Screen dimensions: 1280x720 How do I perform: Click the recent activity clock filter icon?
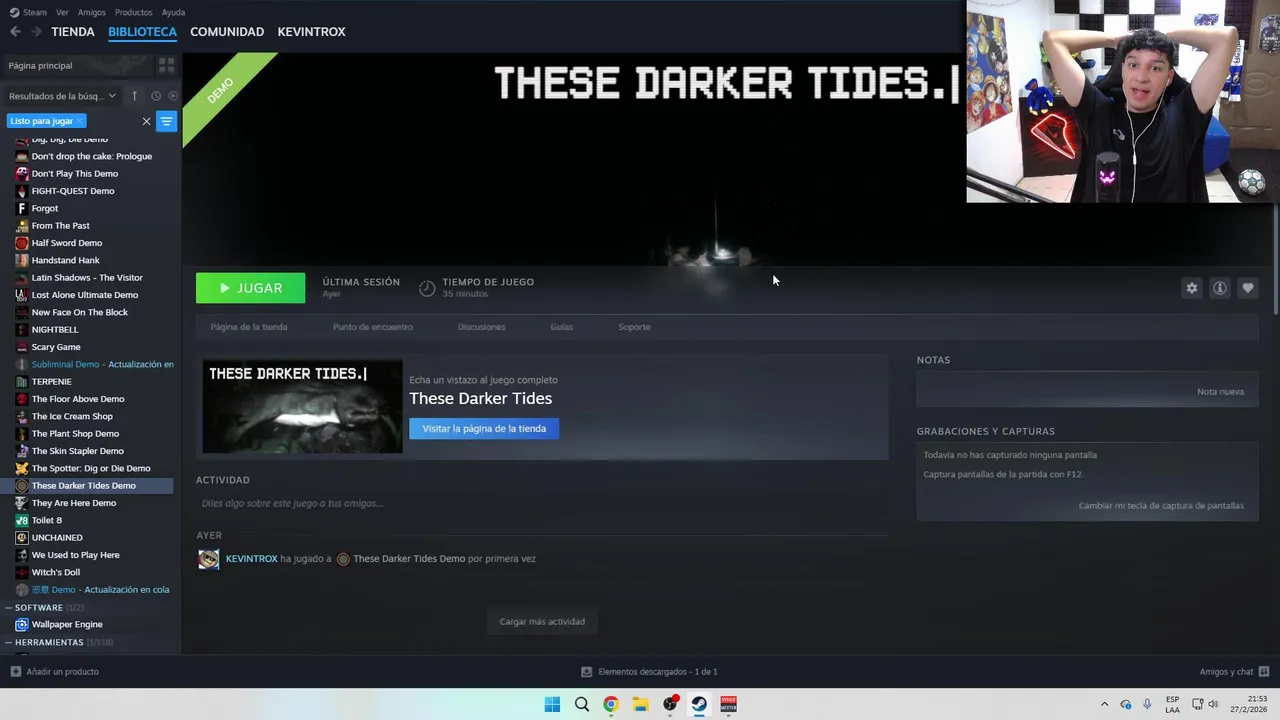pos(156,96)
